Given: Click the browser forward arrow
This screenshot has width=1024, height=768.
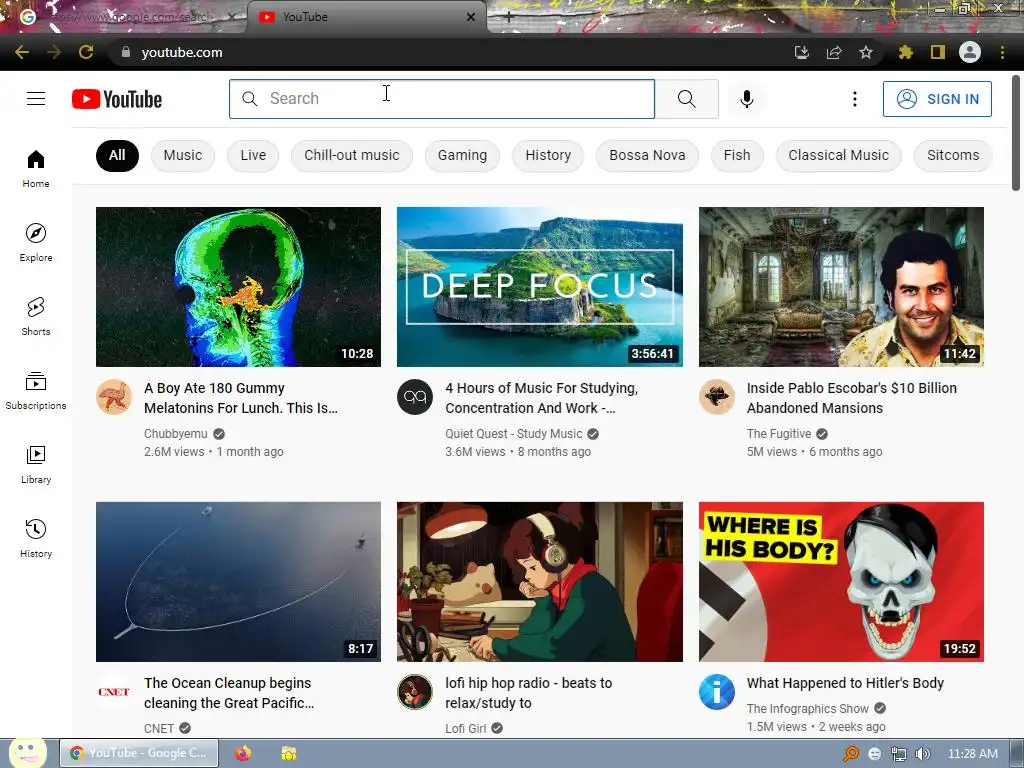Looking at the screenshot, I should click(x=54, y=52).
